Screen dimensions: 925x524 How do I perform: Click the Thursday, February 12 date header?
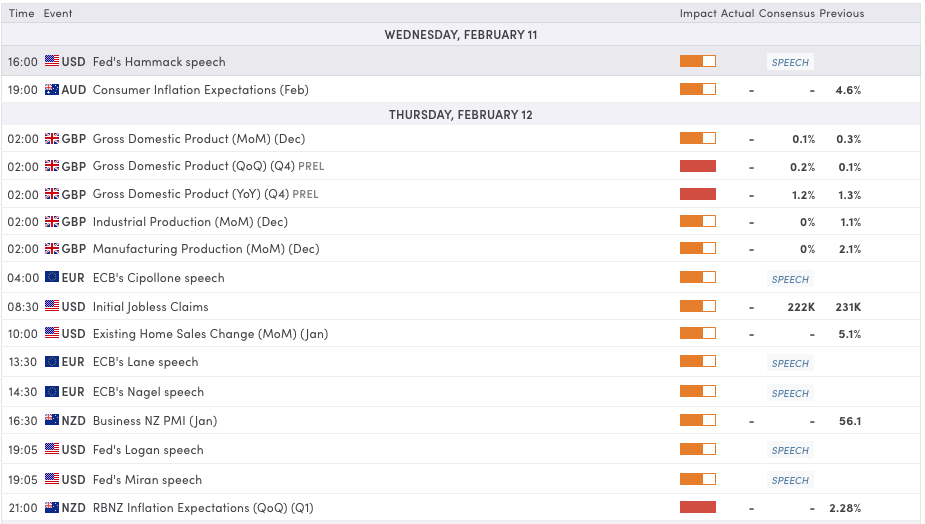point(461,115)
